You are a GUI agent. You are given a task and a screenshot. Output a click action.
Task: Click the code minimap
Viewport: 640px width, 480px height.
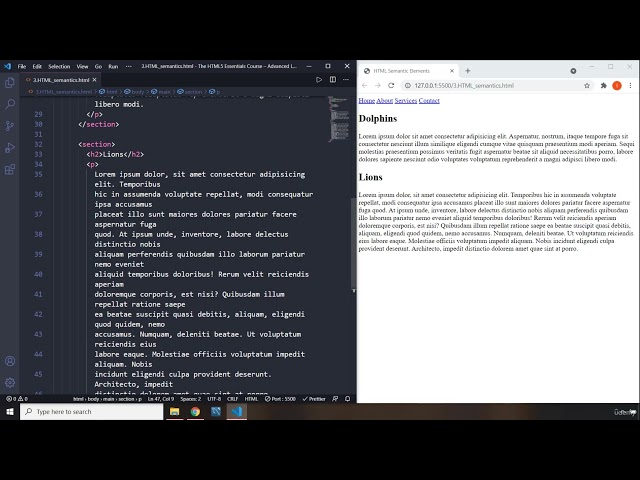[338, 119]
